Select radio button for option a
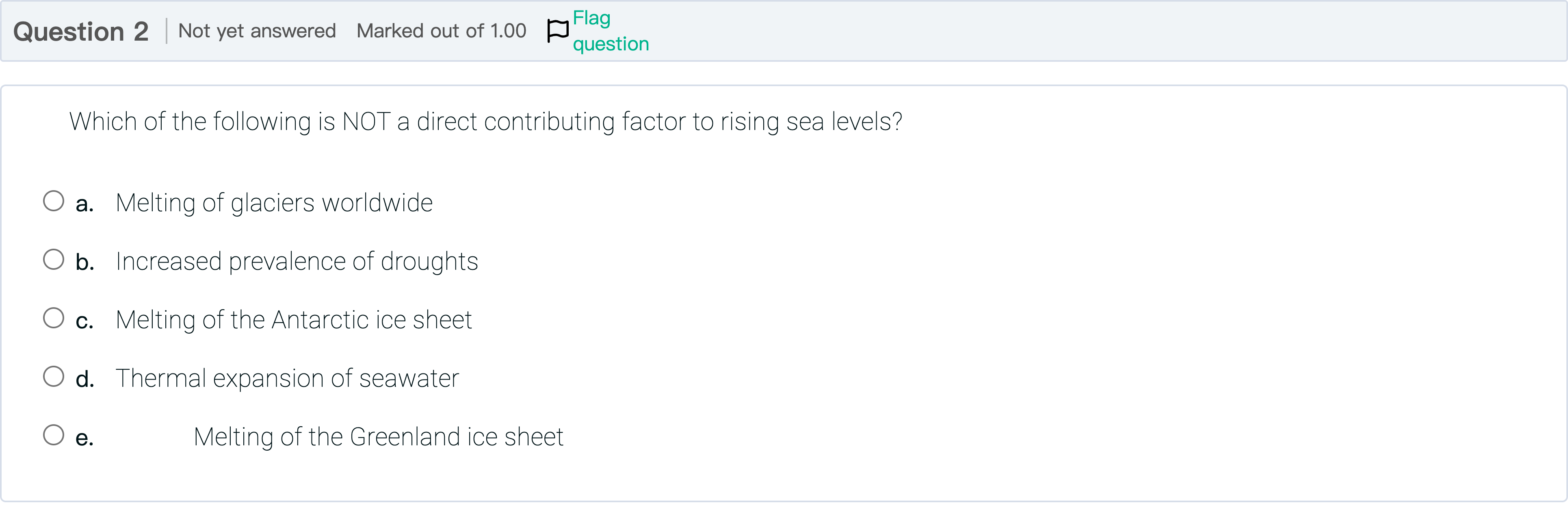Viewport: 1568px width, 525px height. pyautogui.click(x=54, y=201)
